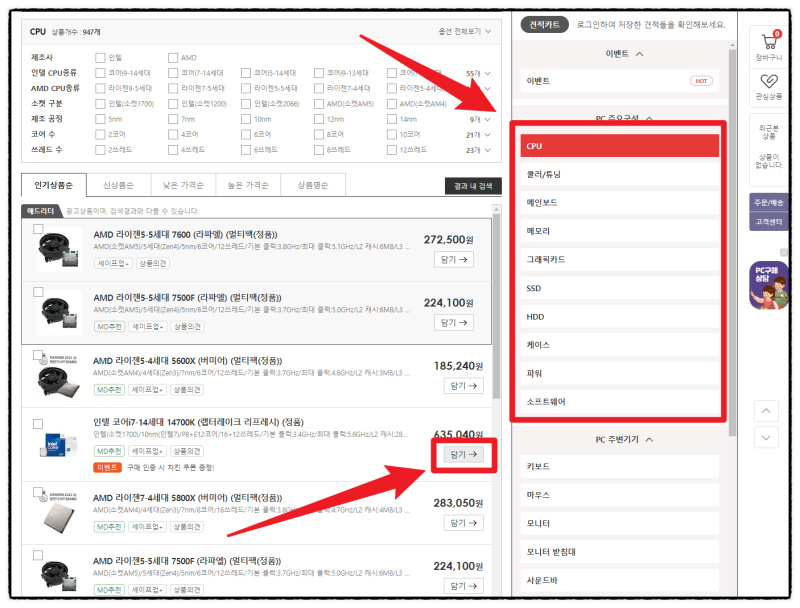Viewport: 800px width, 608px height.
Task: Select checkbox for 인텔 코어i7 14700K product
Action: pyautogui.click(x=38, y=424)
